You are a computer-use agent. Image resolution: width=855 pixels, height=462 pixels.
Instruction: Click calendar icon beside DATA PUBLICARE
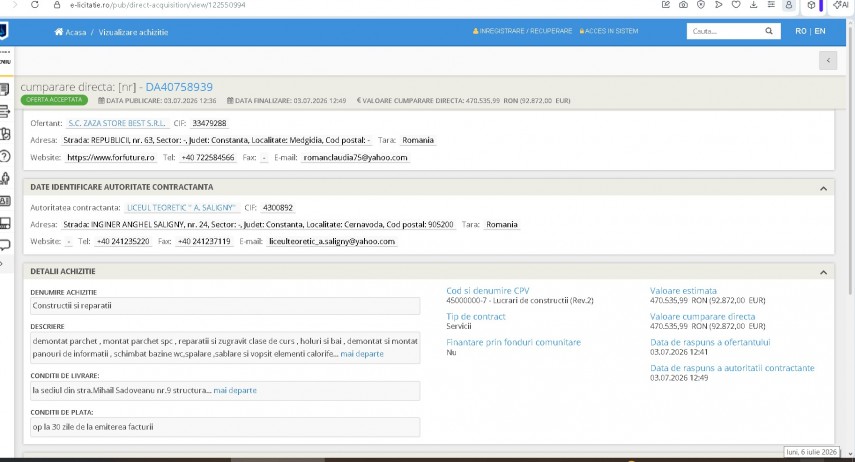pyautogui.click(x=101, y=100)
